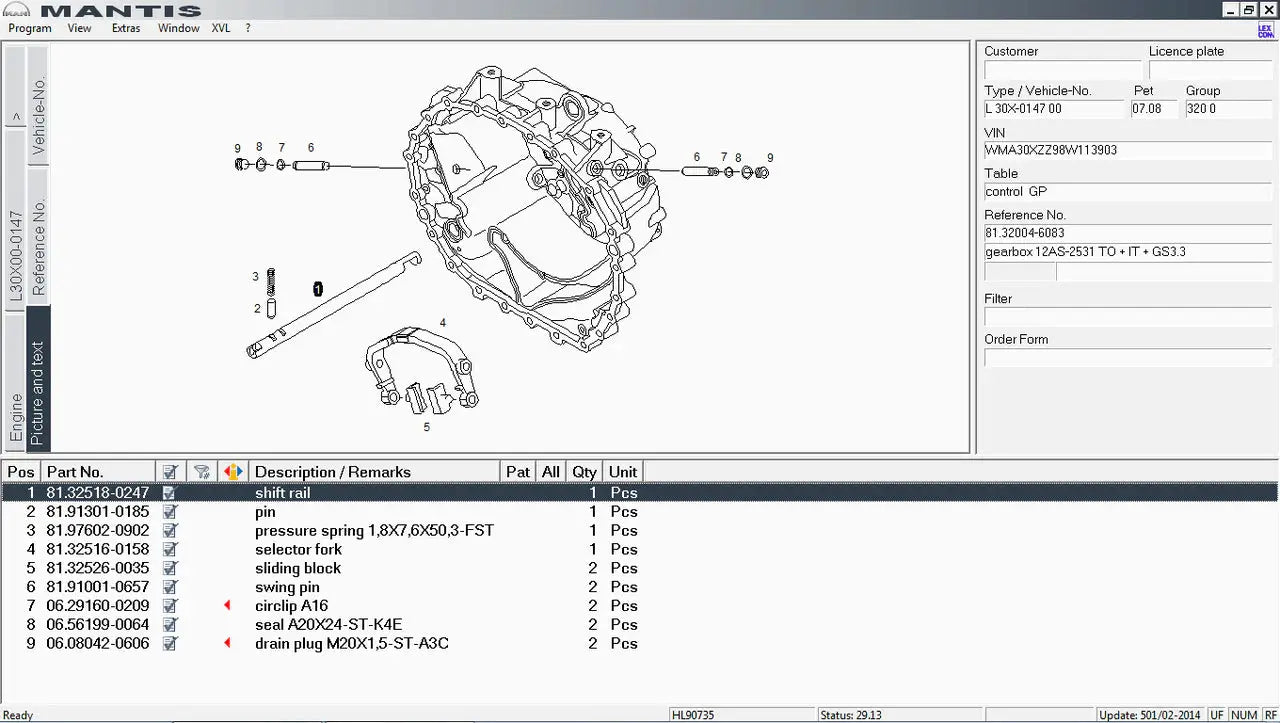
Task: Toggle the checkbox on the seal A20X24-ST-K4E row
Action: [x=170, y=624]
